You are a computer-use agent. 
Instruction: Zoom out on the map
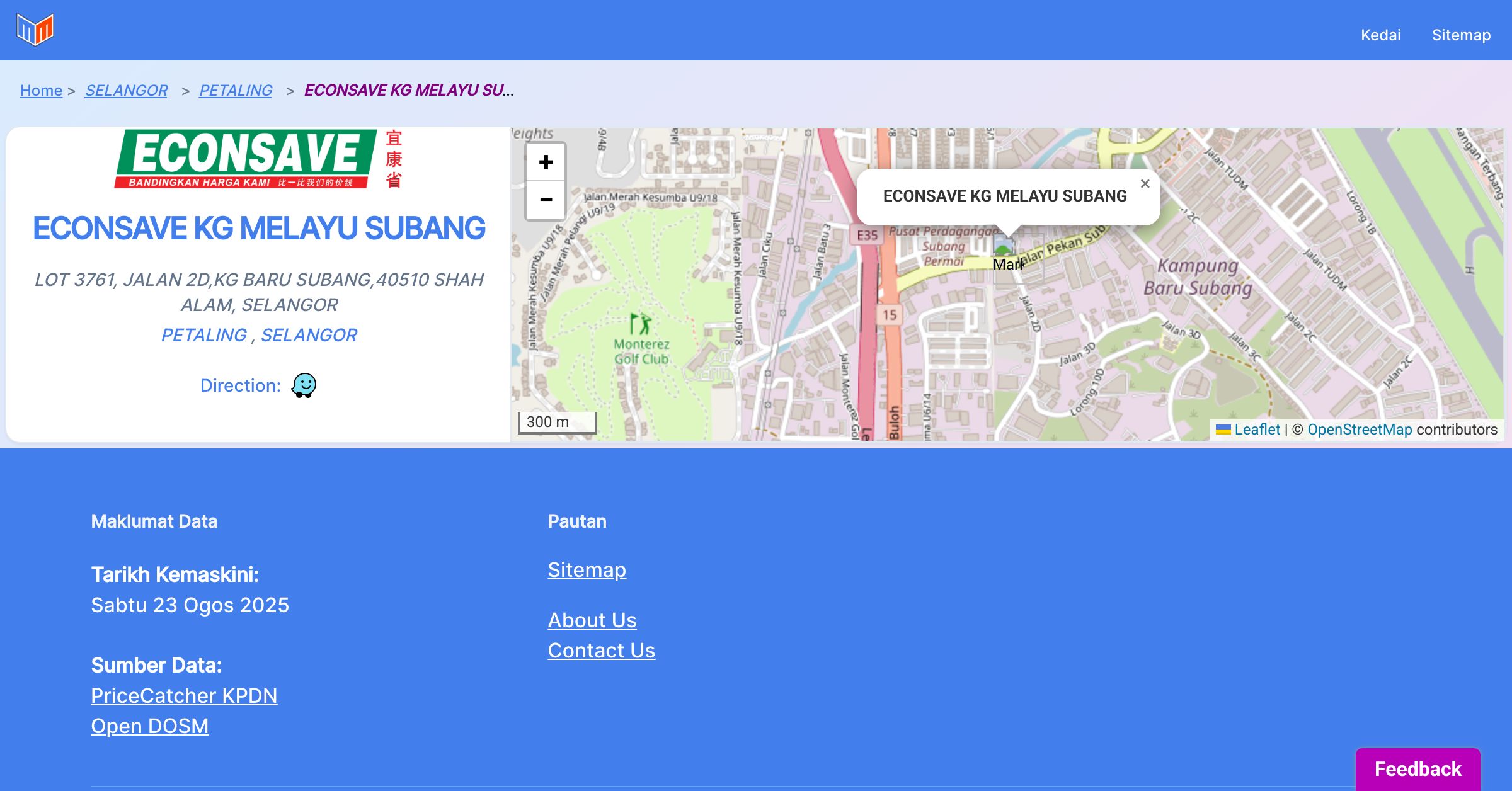[x=546, y=200]
